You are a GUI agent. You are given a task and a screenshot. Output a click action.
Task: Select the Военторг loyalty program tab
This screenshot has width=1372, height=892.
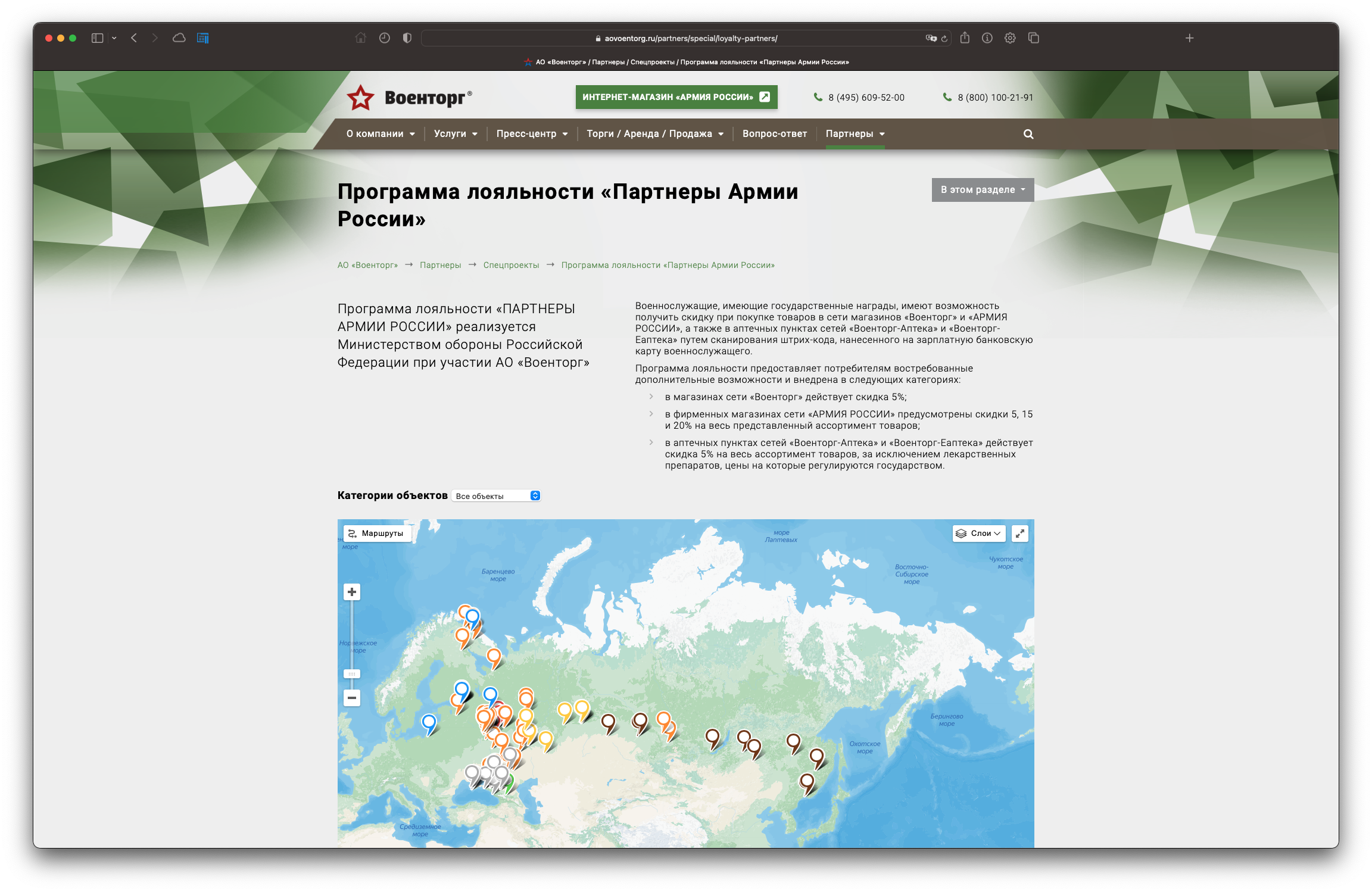click(x=686, y=62)
